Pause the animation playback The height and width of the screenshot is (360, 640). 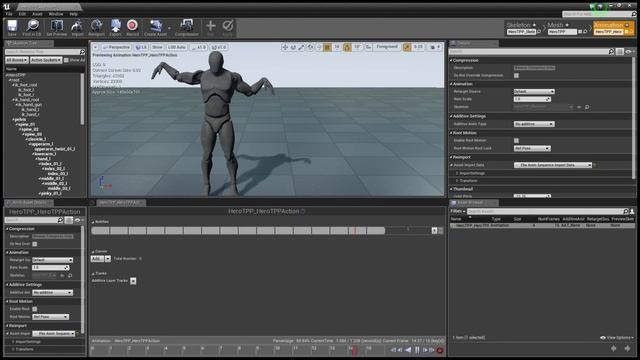tap(417, 350)
